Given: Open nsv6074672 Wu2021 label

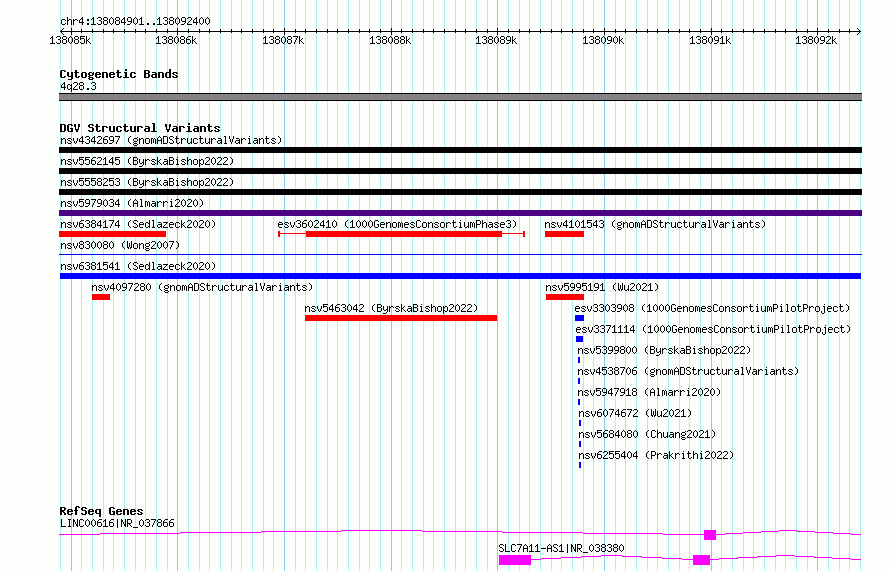Looking at the screenshot, I should [x=635, y=413].
